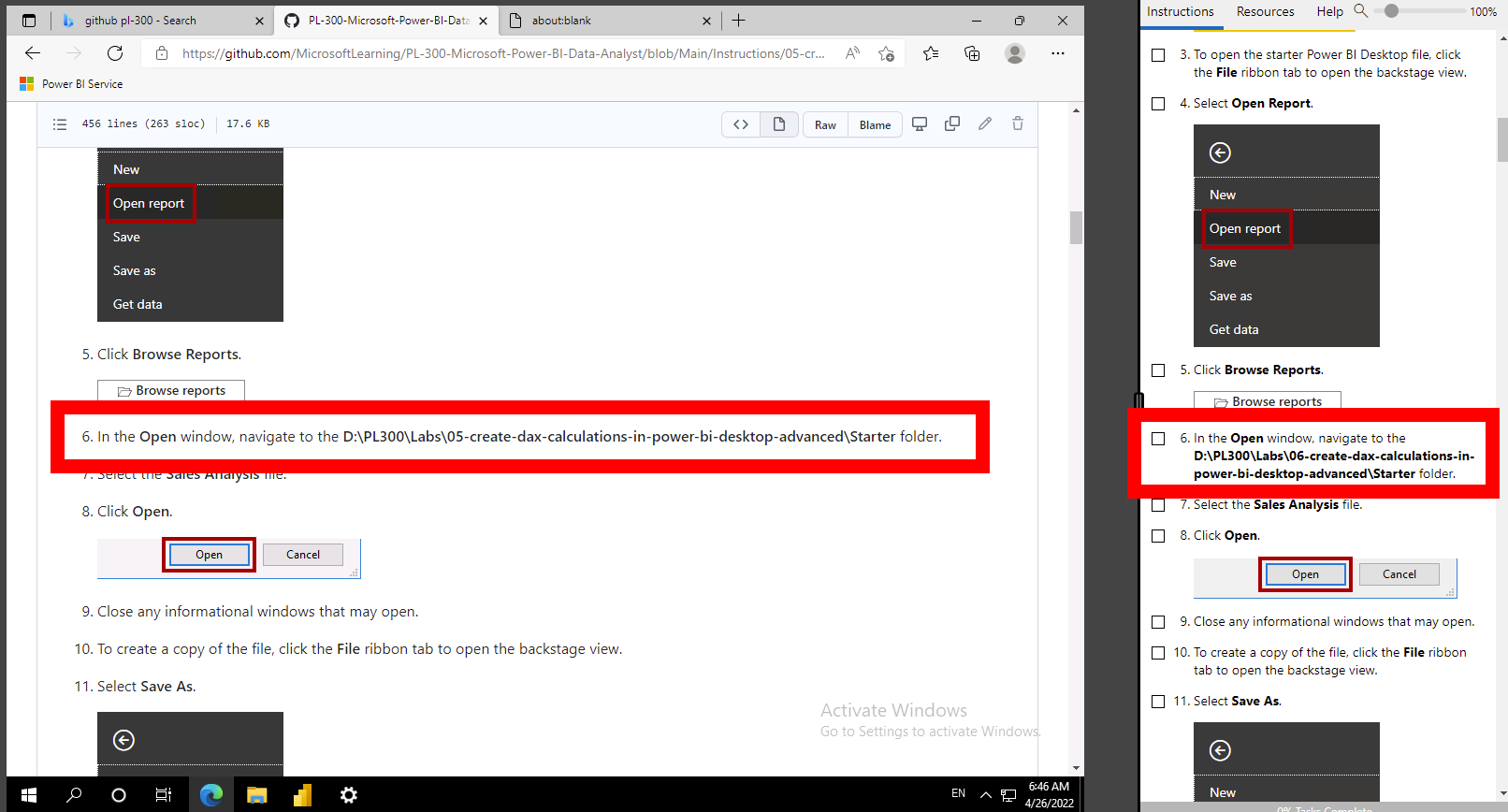This screenshot has height=812, width=1508.
Task: Switch to the github pl-300 Search tab
Action: [161, 21]
